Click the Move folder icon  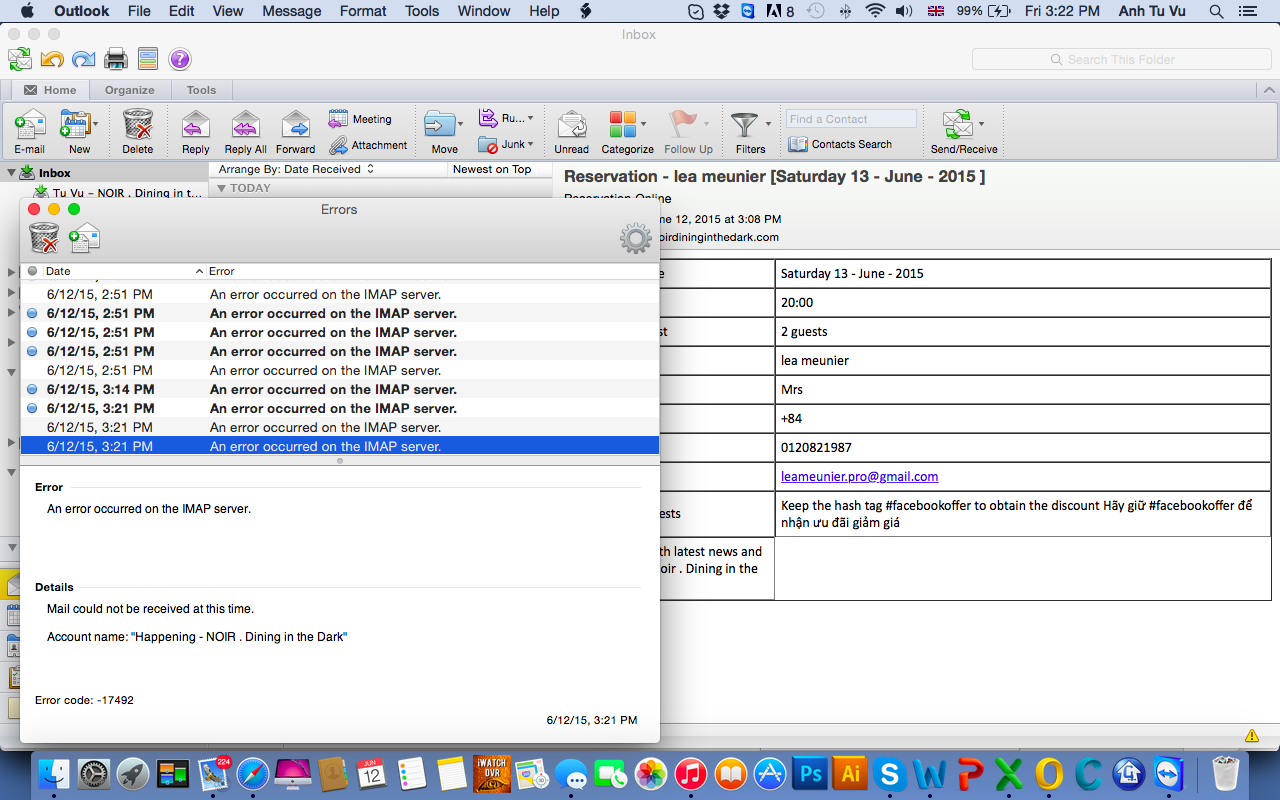439,125
